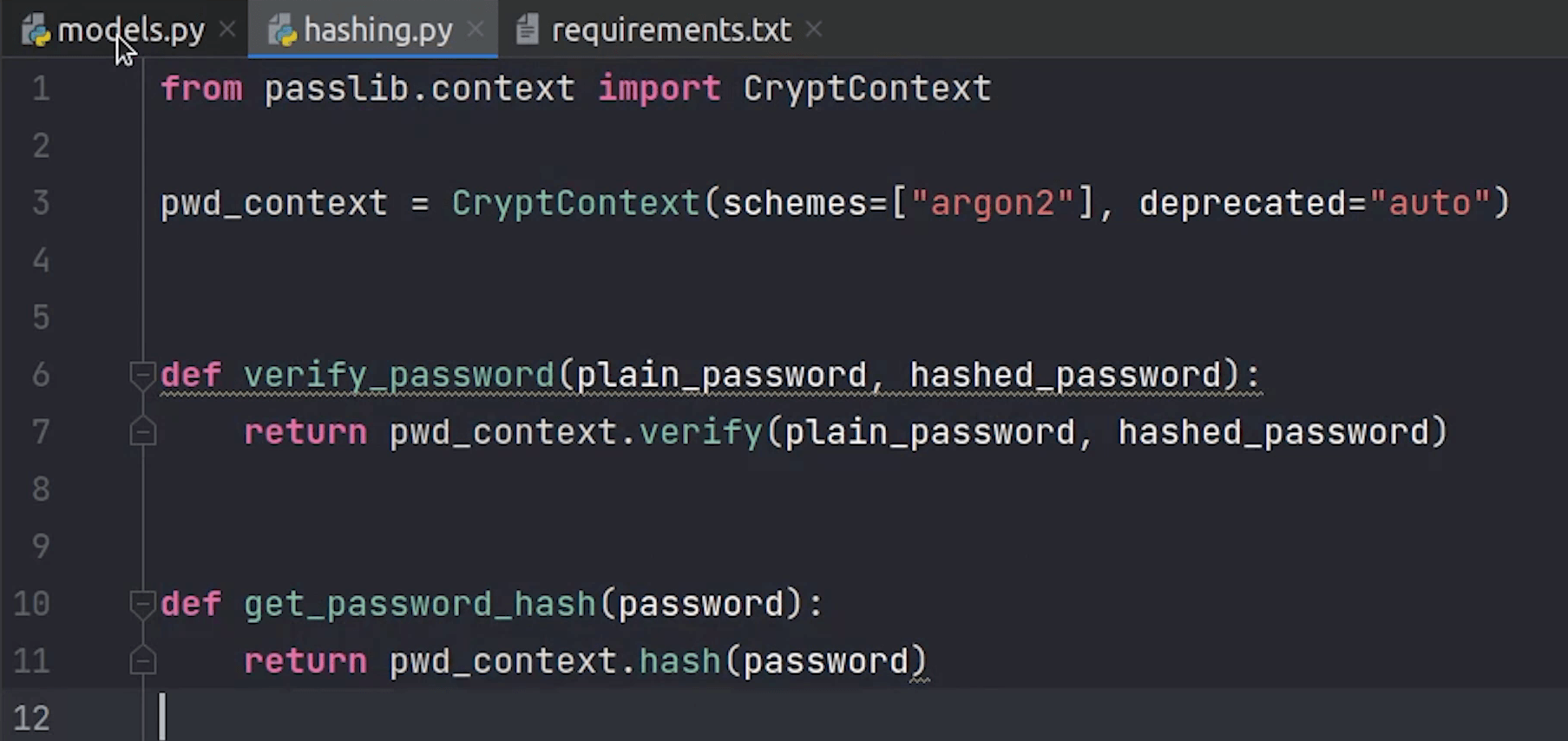Click the verify_password function name

point(398,375)
